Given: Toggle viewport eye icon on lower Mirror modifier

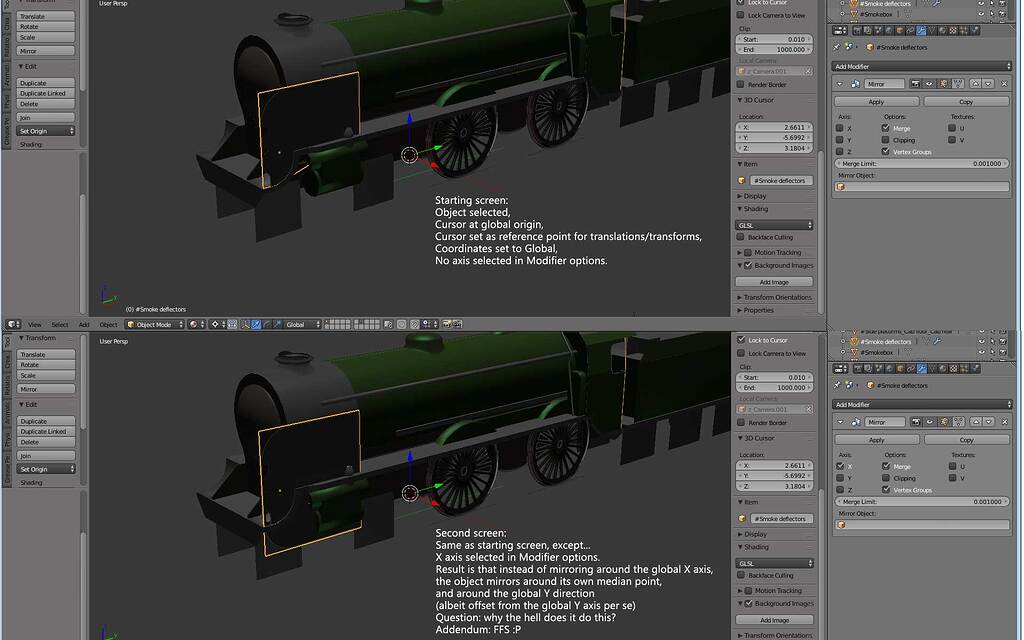Looking at the screenshot, I should (930, 422).
